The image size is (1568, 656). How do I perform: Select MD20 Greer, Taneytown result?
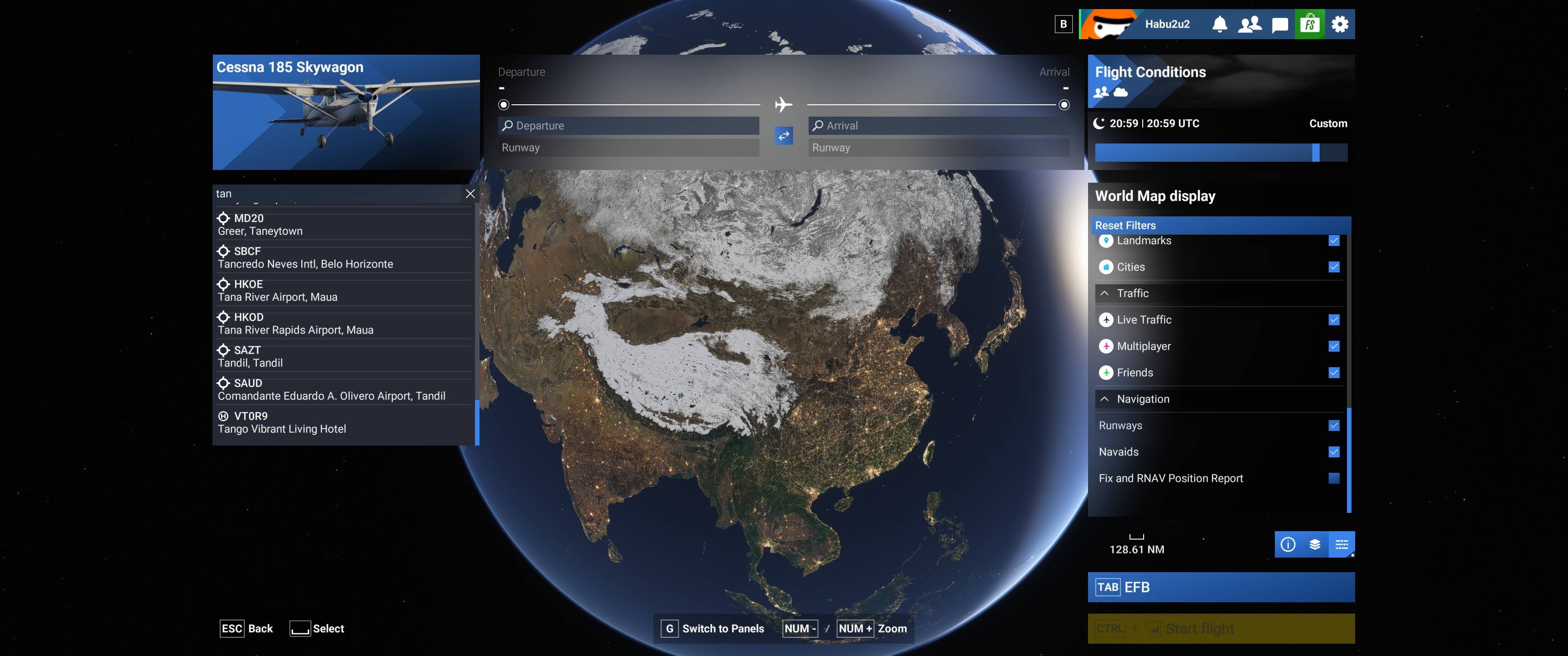point(344,225)
